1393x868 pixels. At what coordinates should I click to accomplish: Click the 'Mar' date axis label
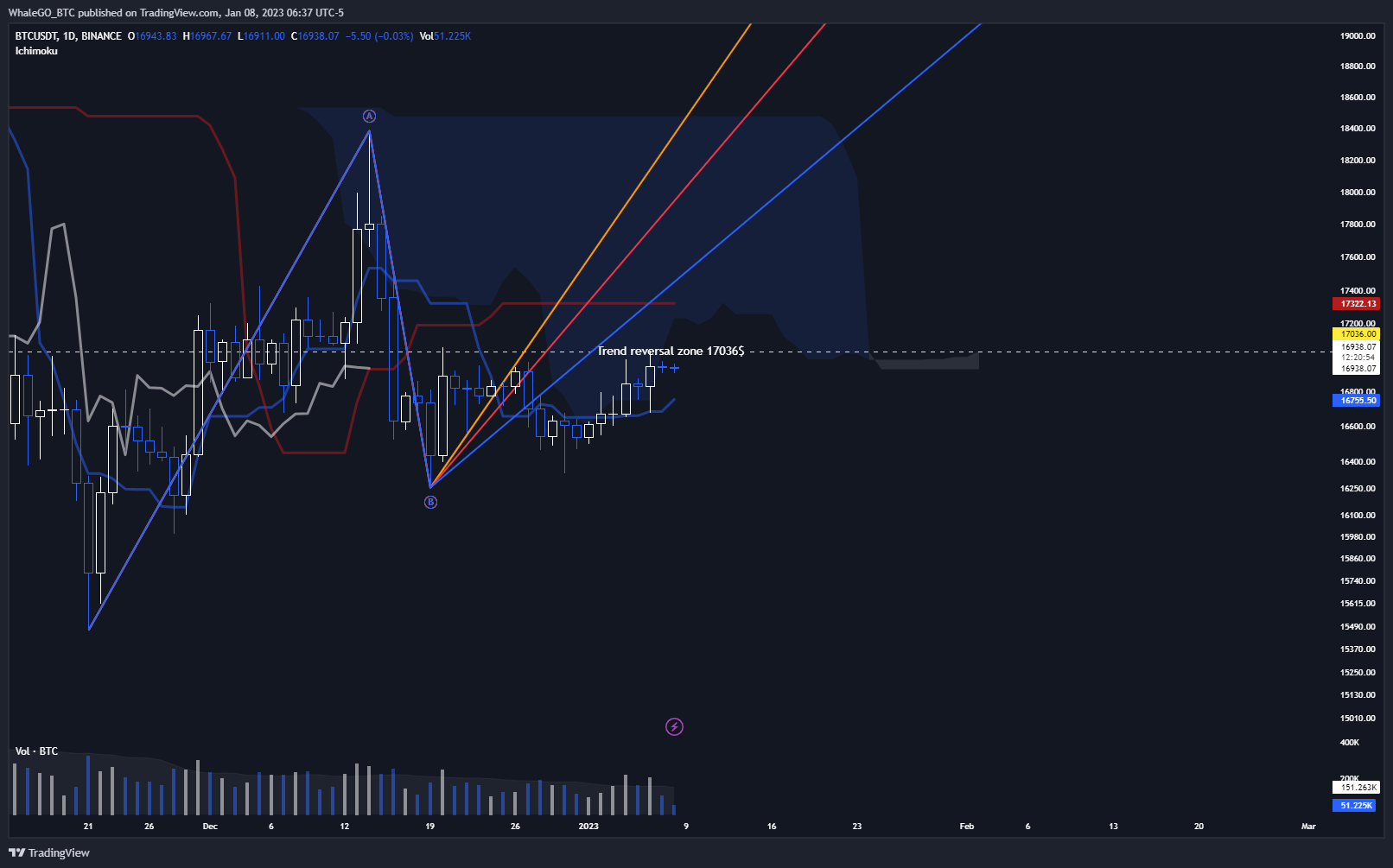pos(1308,827)
